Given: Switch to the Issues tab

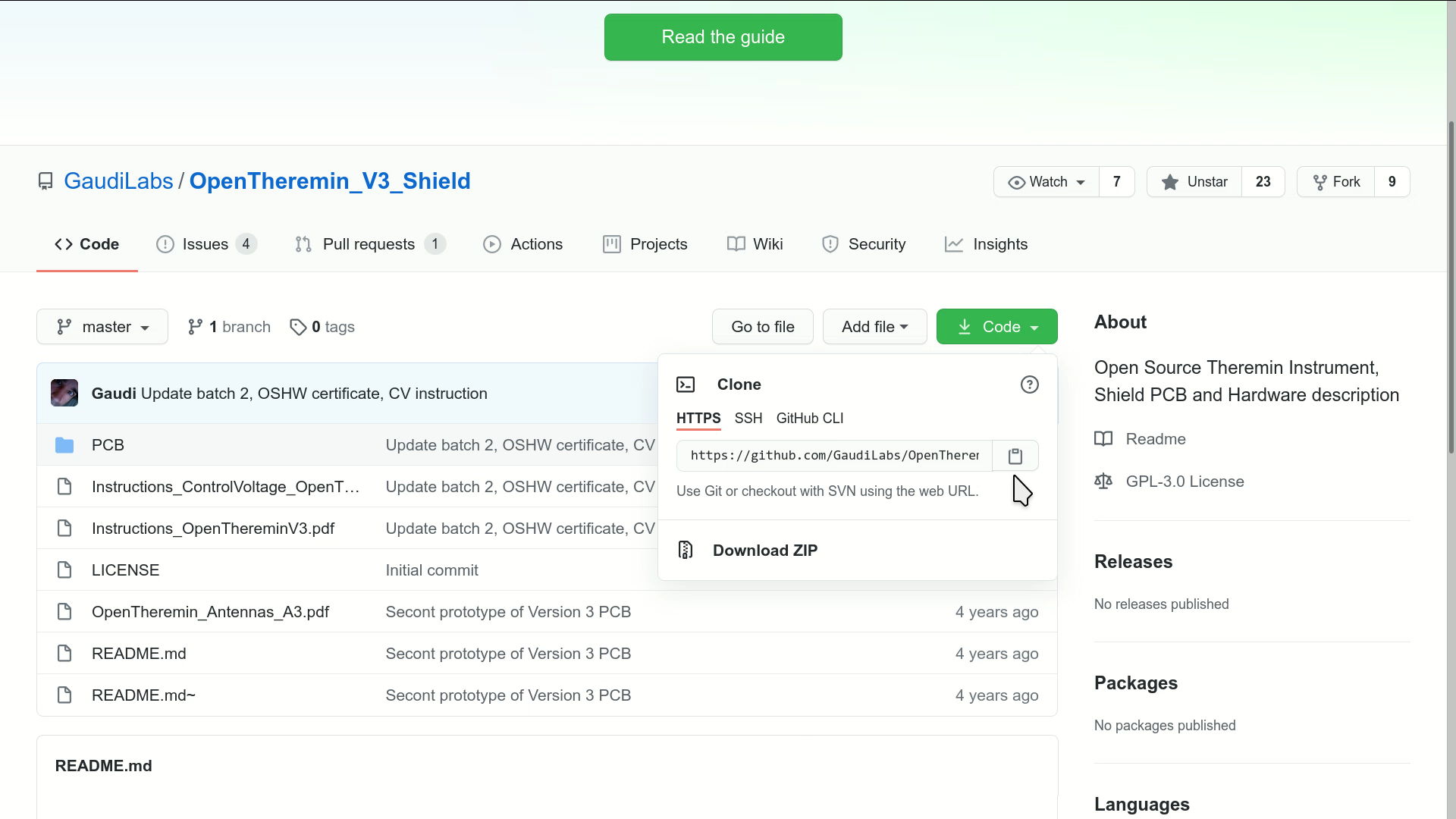Looking at the screenshot, I should (206, 244).
